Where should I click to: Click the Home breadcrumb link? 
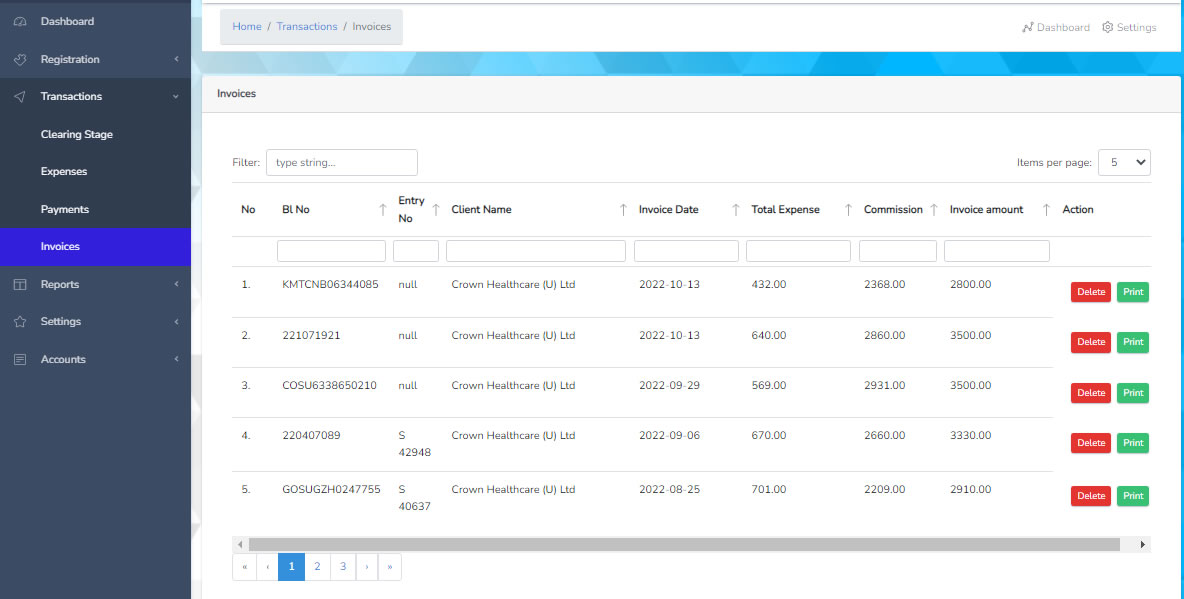click(247, 27)
